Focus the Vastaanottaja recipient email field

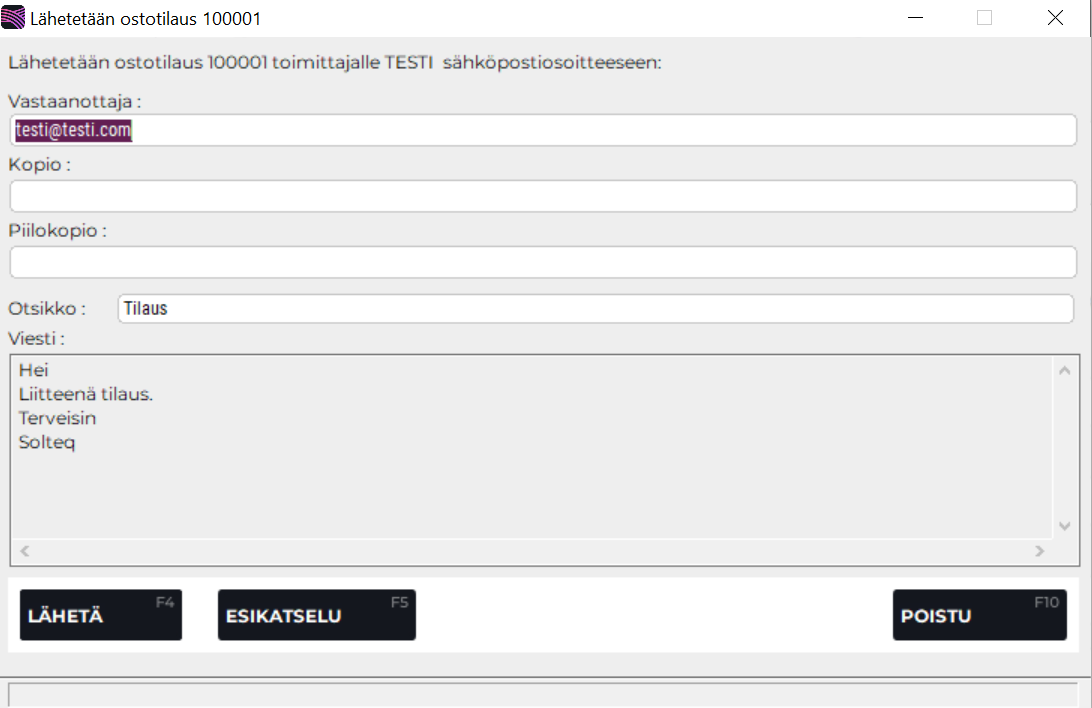tap(543, 130)
